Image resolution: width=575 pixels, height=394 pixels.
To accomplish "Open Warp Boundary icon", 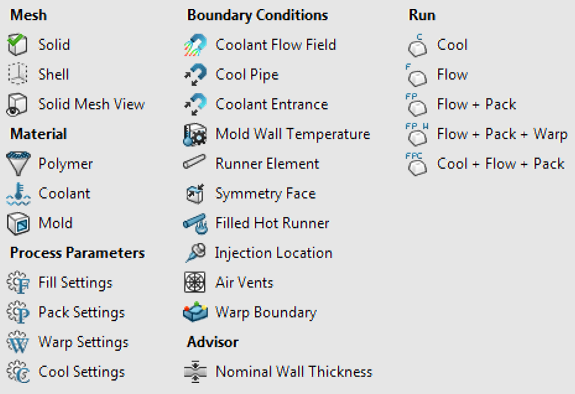I will [x=195, y=312].
